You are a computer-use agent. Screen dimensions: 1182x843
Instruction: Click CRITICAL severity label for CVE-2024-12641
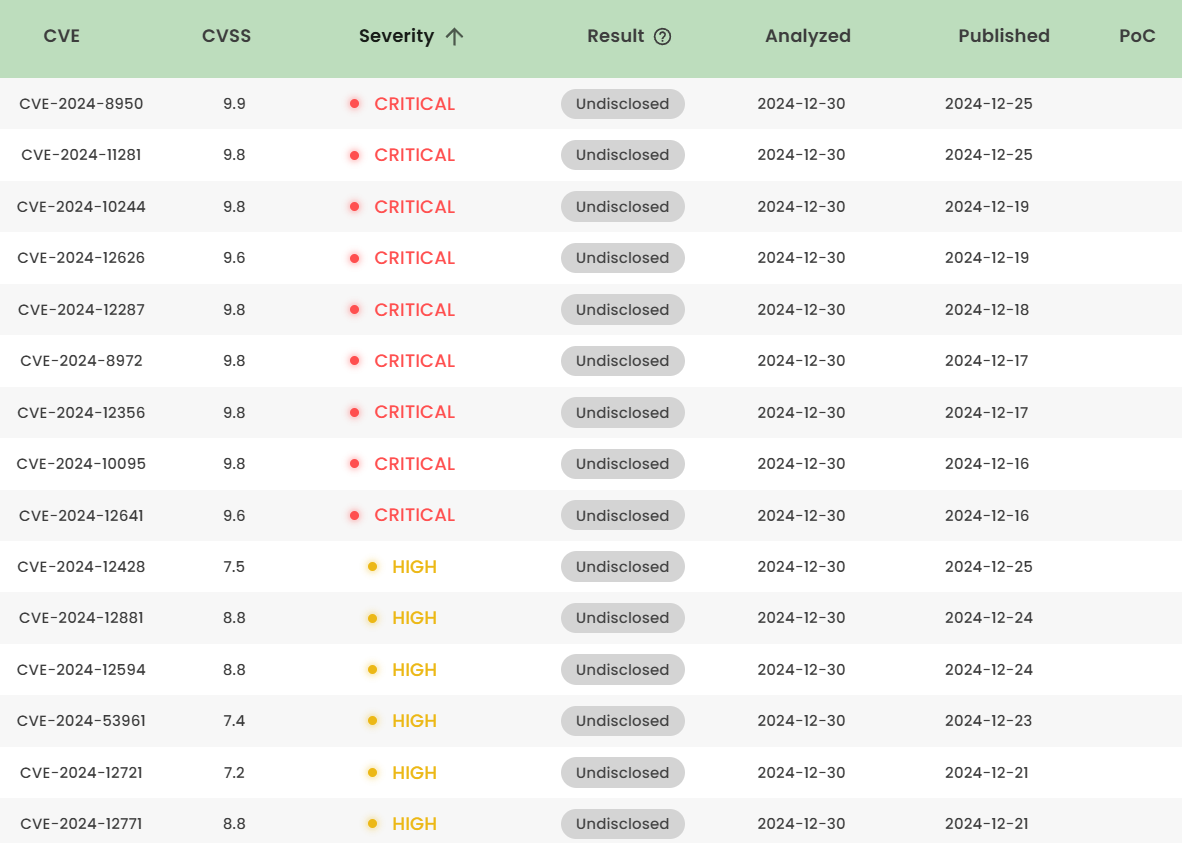[x=415, y=516]
